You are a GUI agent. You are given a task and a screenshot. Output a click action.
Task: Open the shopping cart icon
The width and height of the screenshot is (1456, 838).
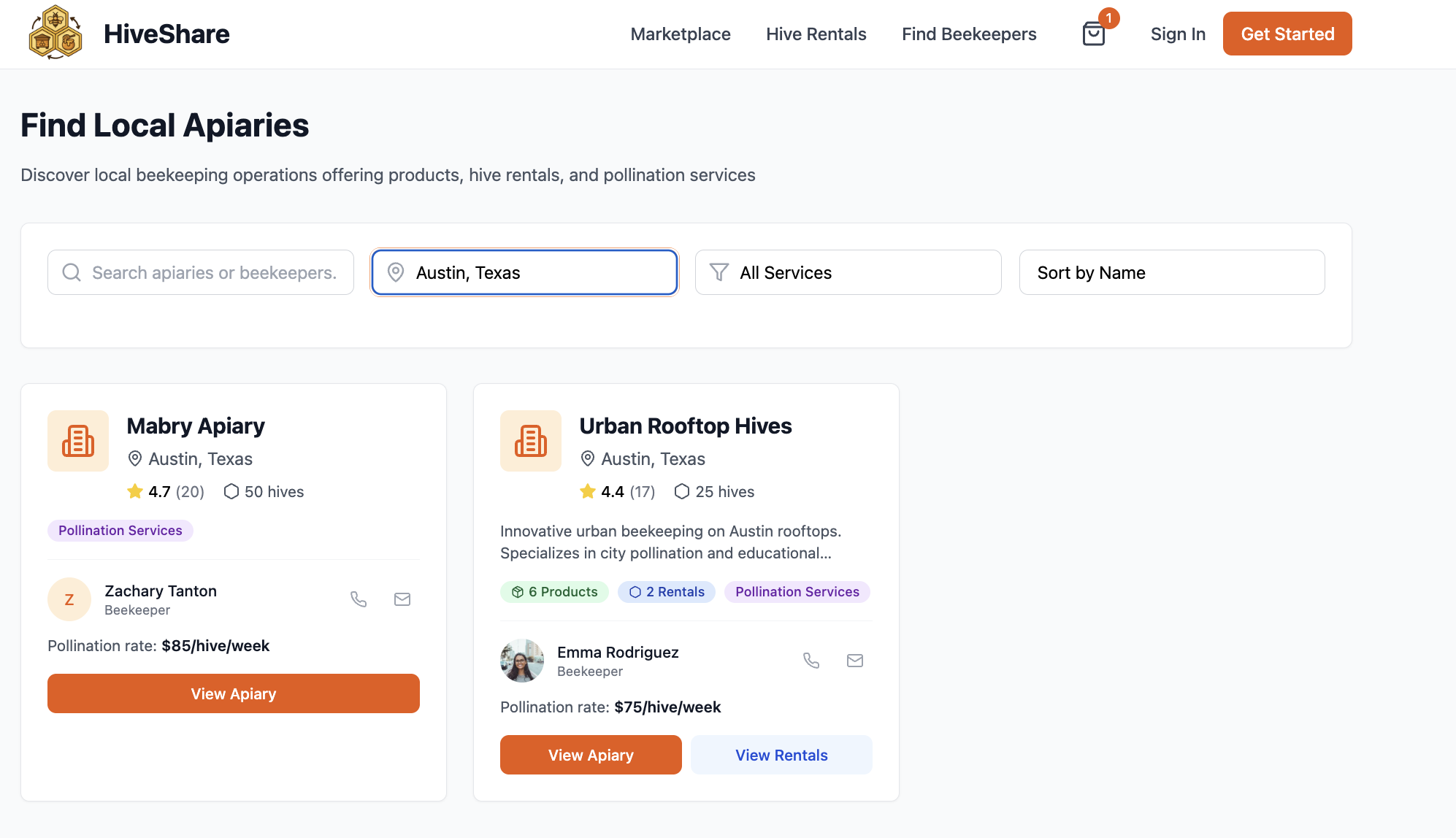(1093, 34)
